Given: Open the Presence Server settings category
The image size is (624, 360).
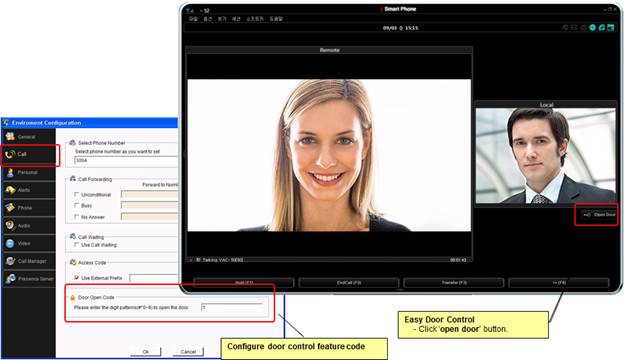Looking at the screenshot, I should coord(28,278).
